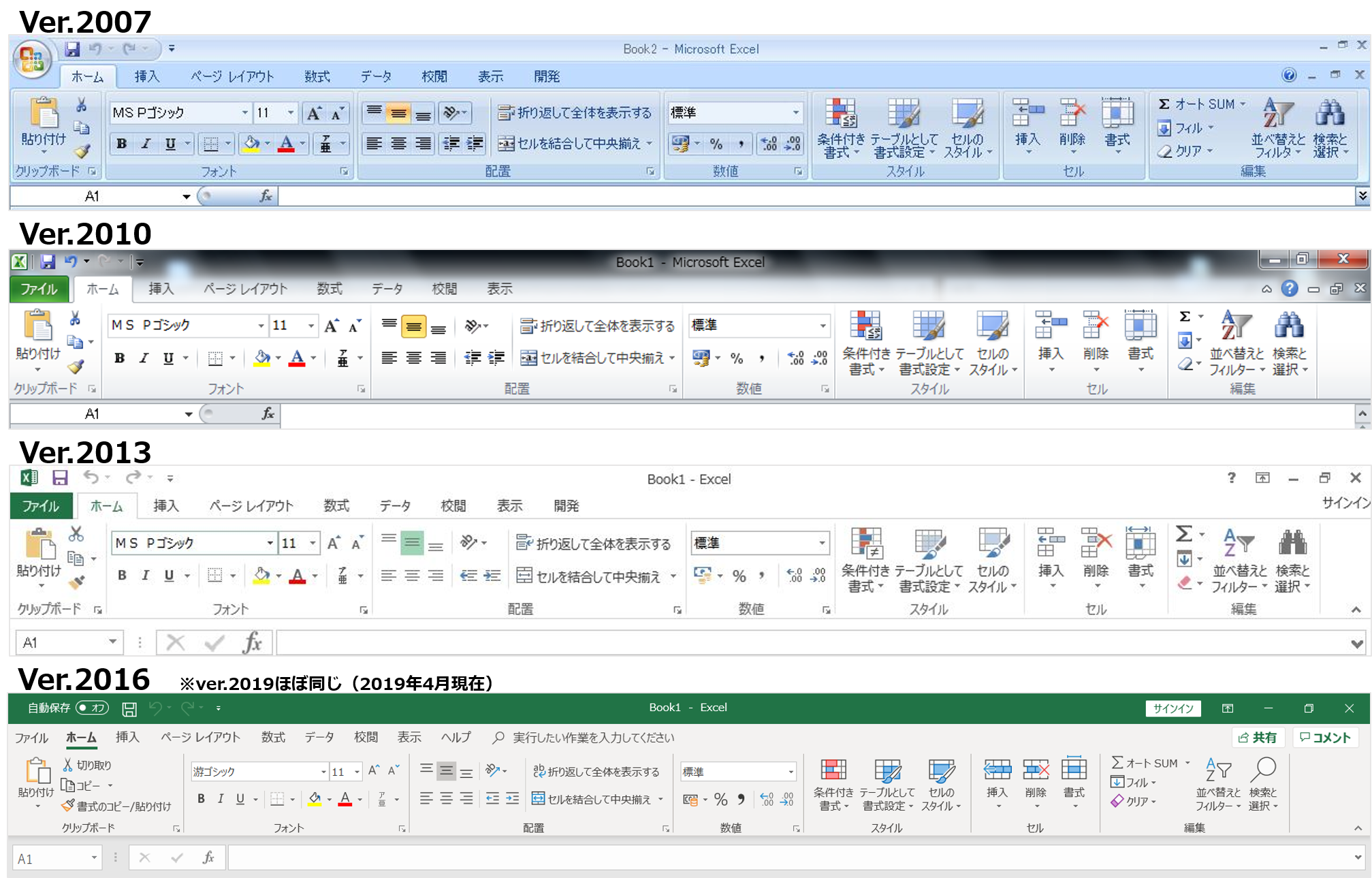This screenshot has width=1372, height=878.
Task: Click コメント button in Excel 2016
Action: coord(1324,737)
